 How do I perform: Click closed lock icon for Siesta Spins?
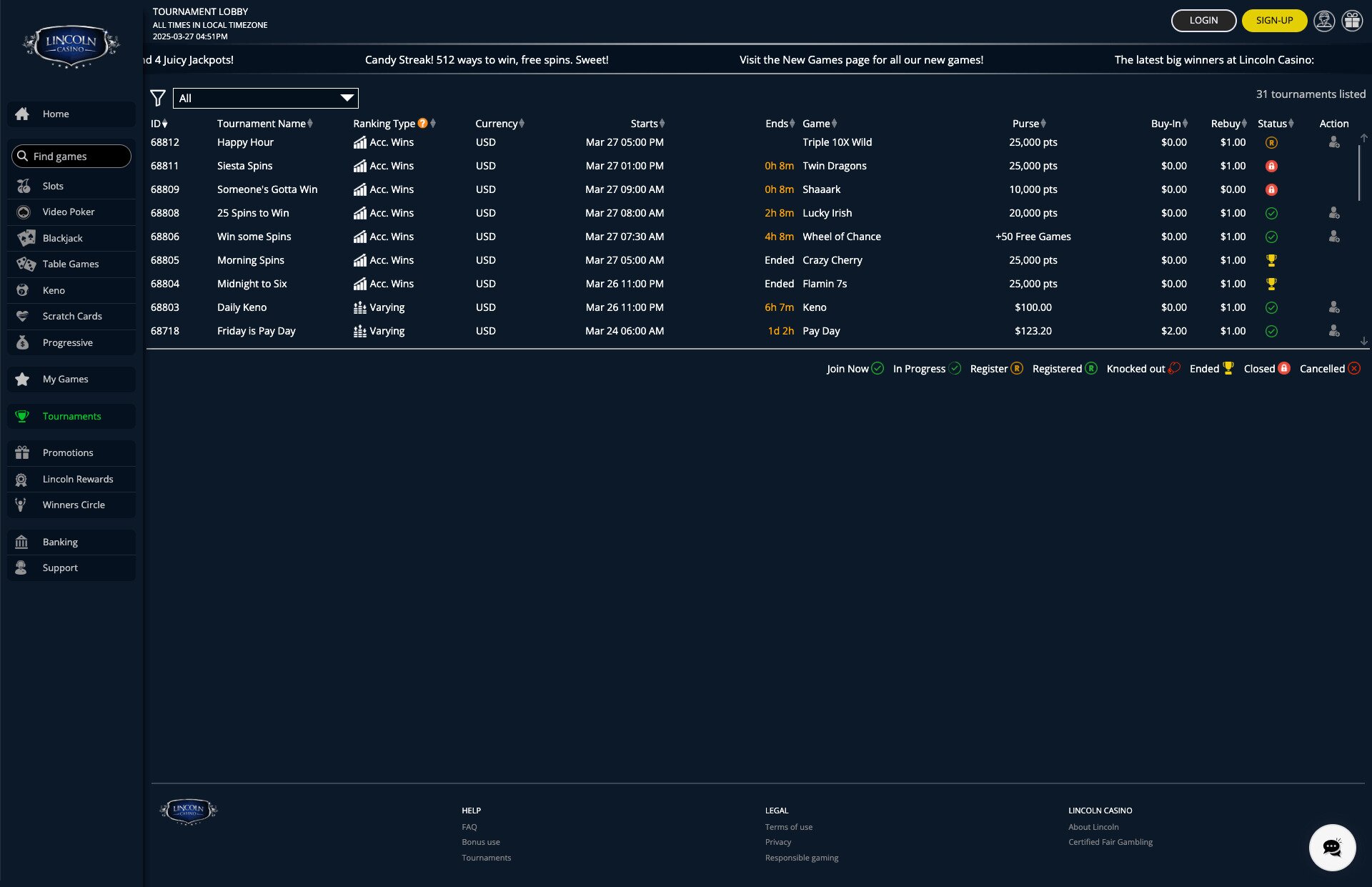(1271, 166)
